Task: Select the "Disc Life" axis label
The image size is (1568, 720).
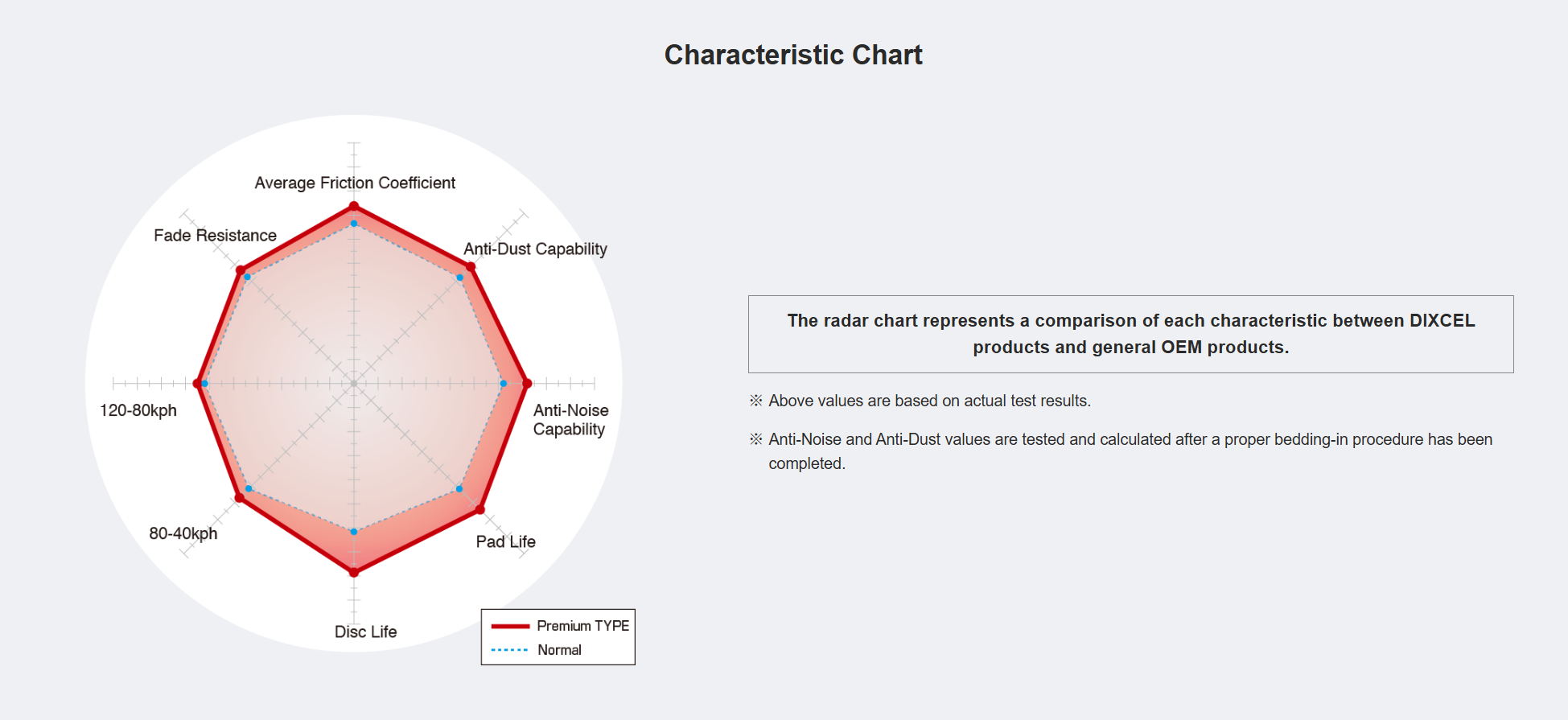Action: (365, 632)
